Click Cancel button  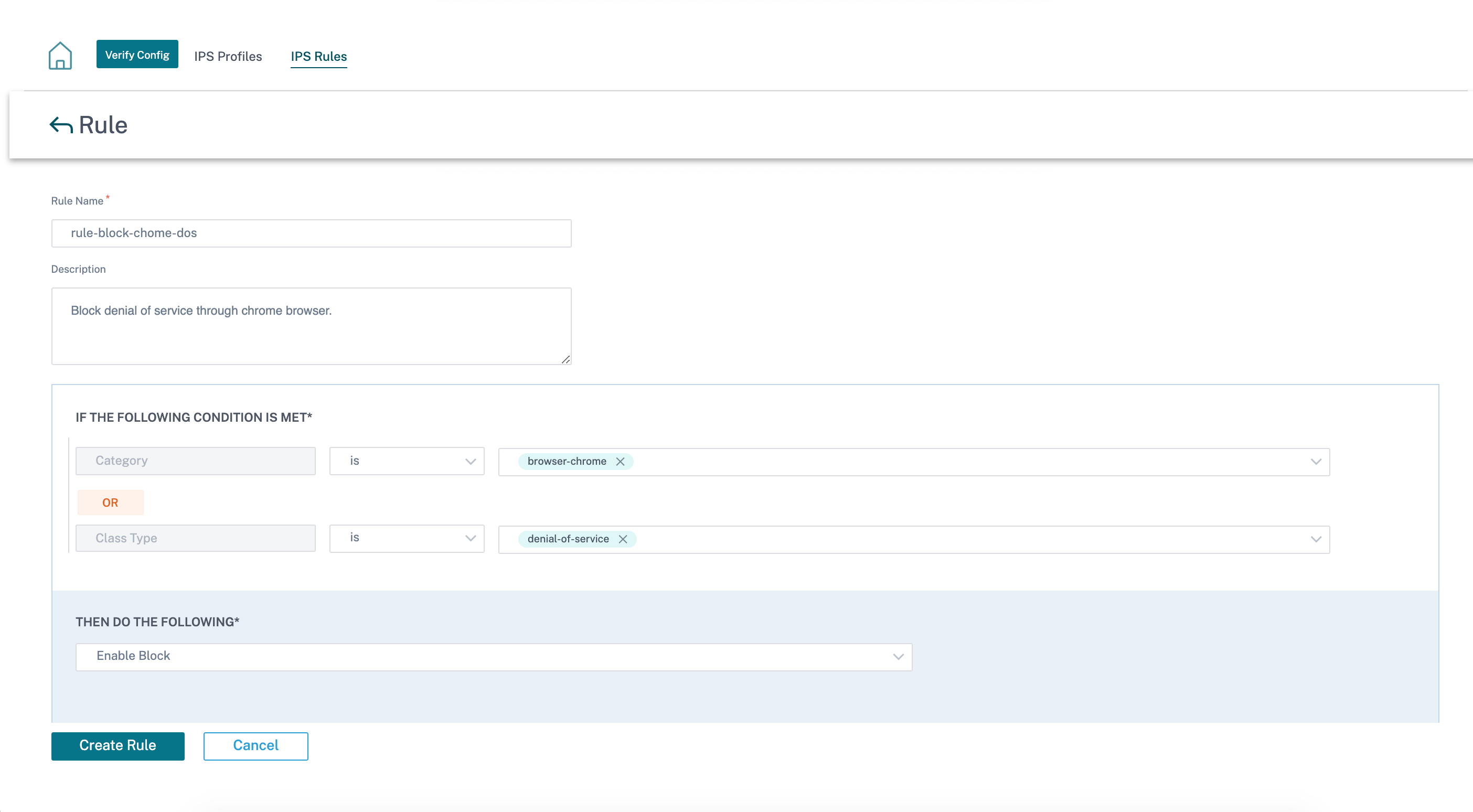coord(255,745)
